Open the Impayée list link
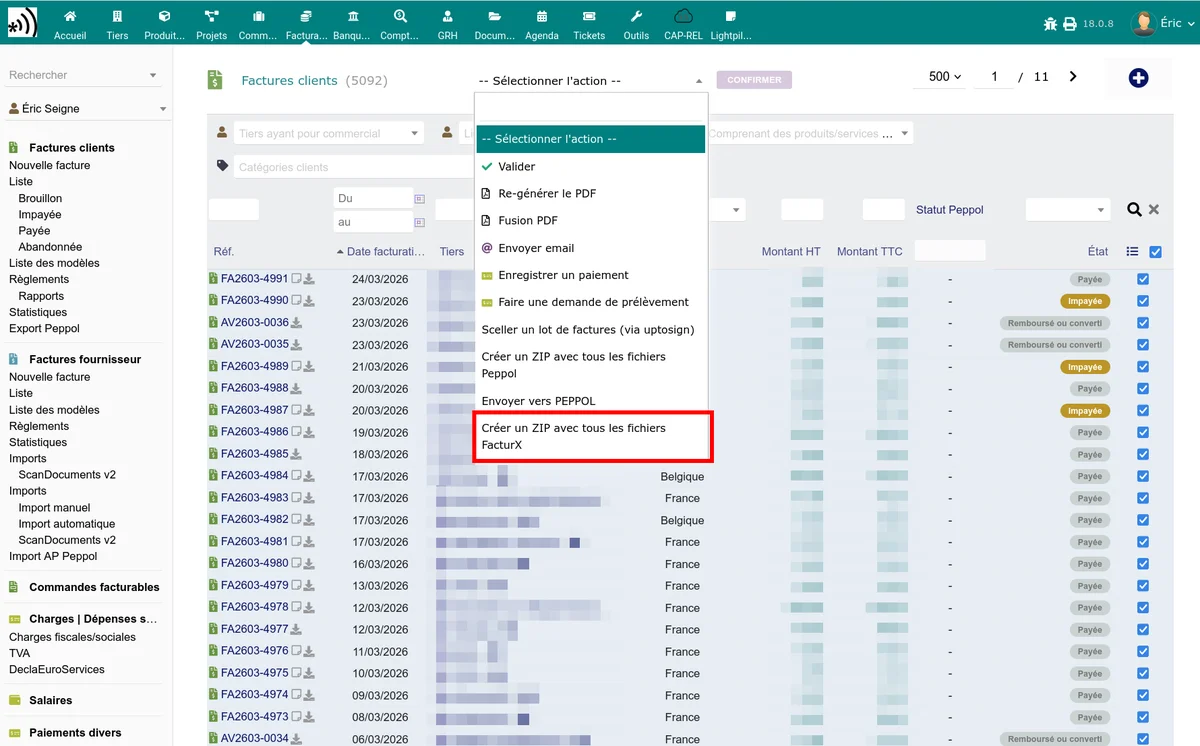Image resolution: width=1200 pixels, height=746 pixels. (x=40, y=215)
